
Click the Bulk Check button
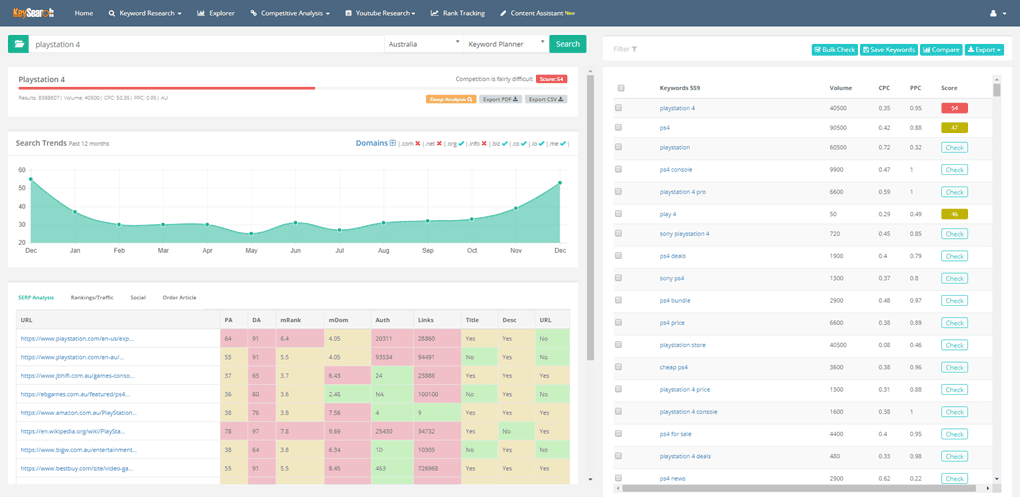[835, 49]
